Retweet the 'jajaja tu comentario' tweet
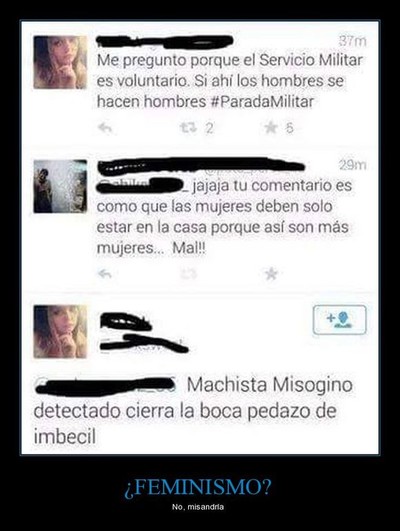 pos(188,274)
